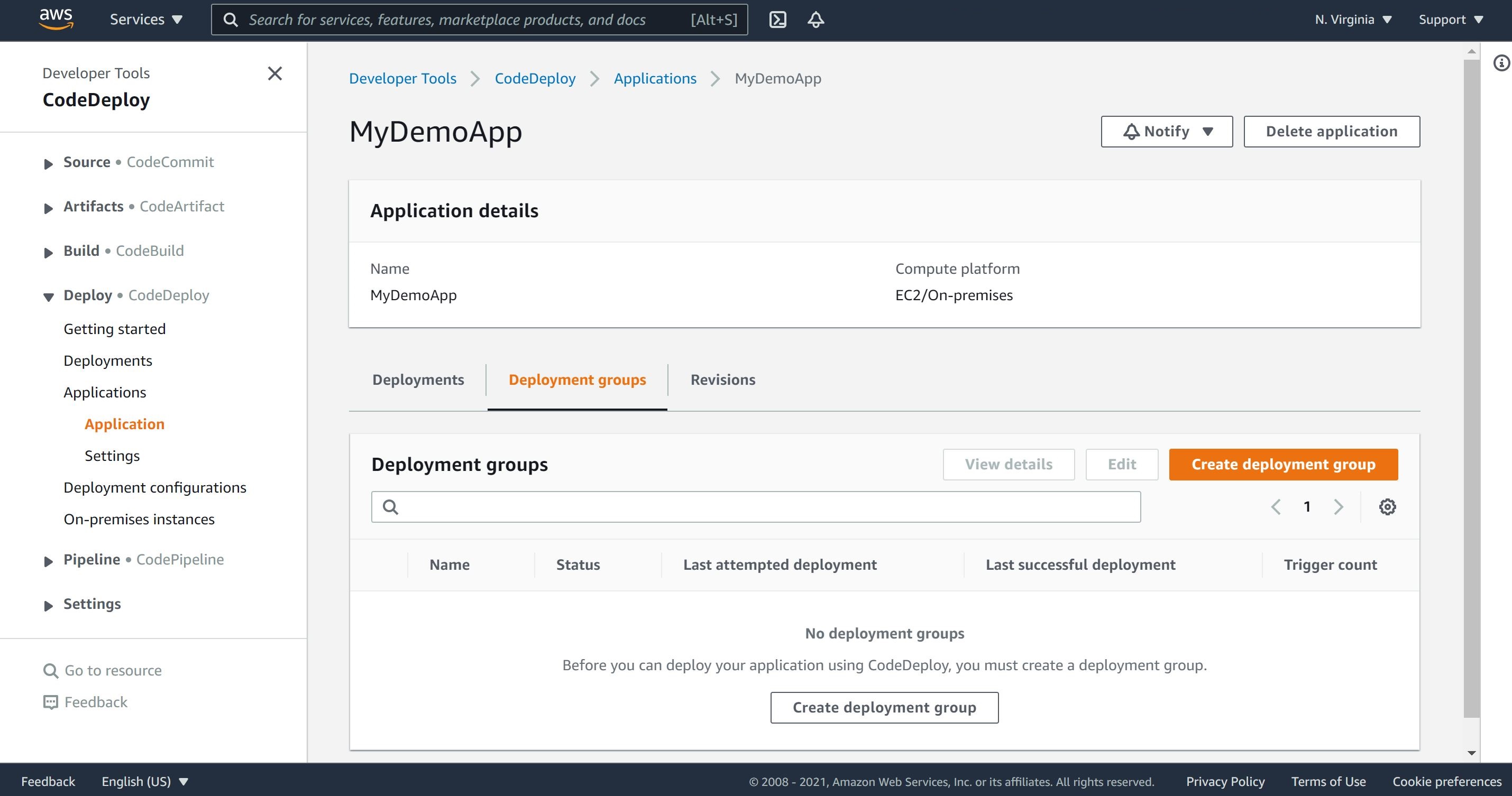
Task: Click the Terms of Use footer link
Action: pyautogui.click(x=1328, y=781)
